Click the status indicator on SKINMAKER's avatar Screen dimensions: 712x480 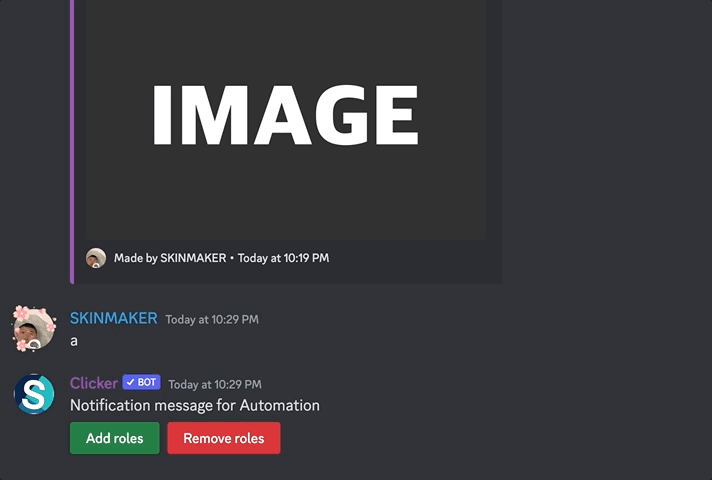(x=34, y=344)
